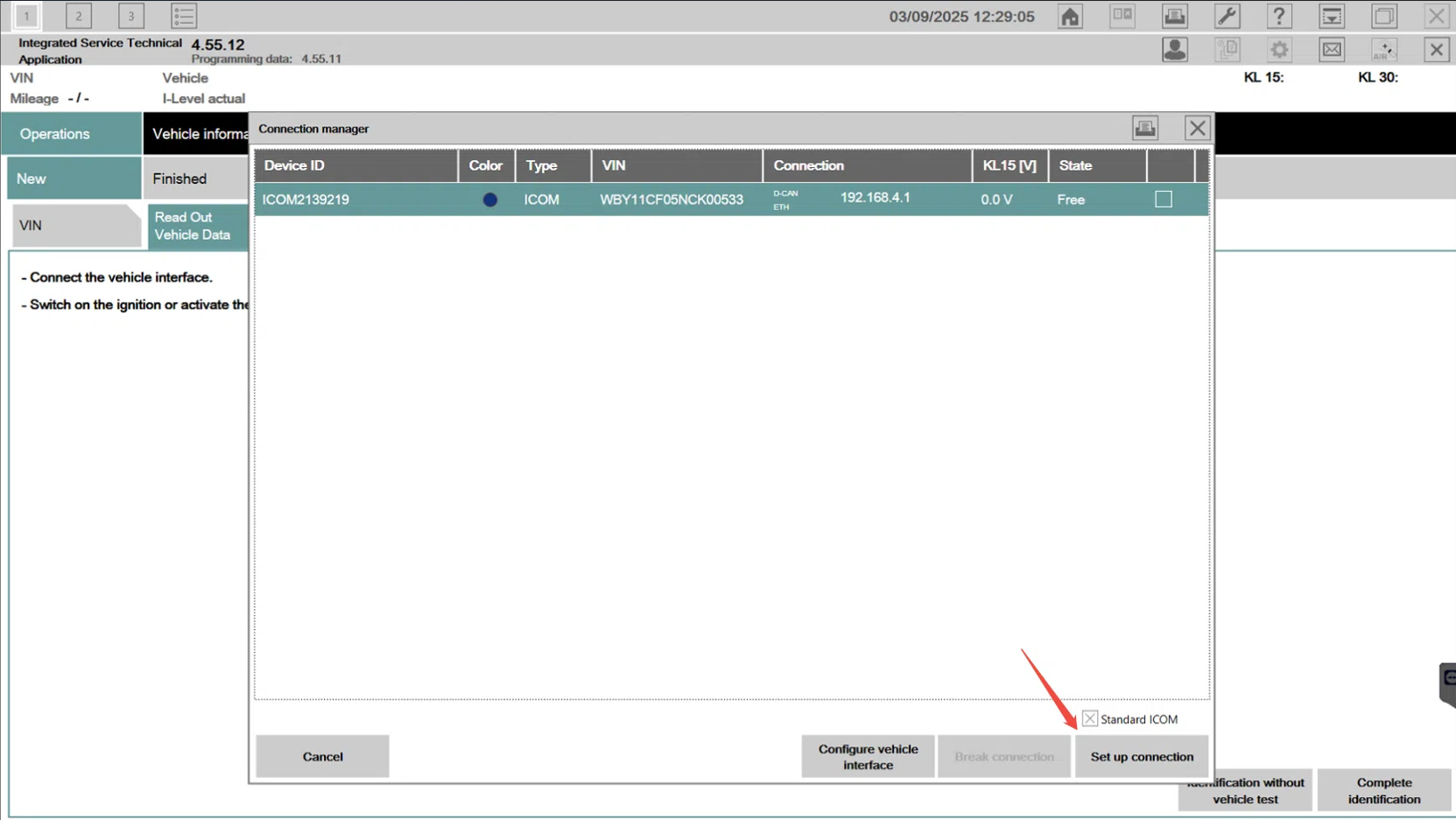Click the AIR icon in toolbar
The image size is (1456, 820).
pyautogui.click(x=1384, y=50)
